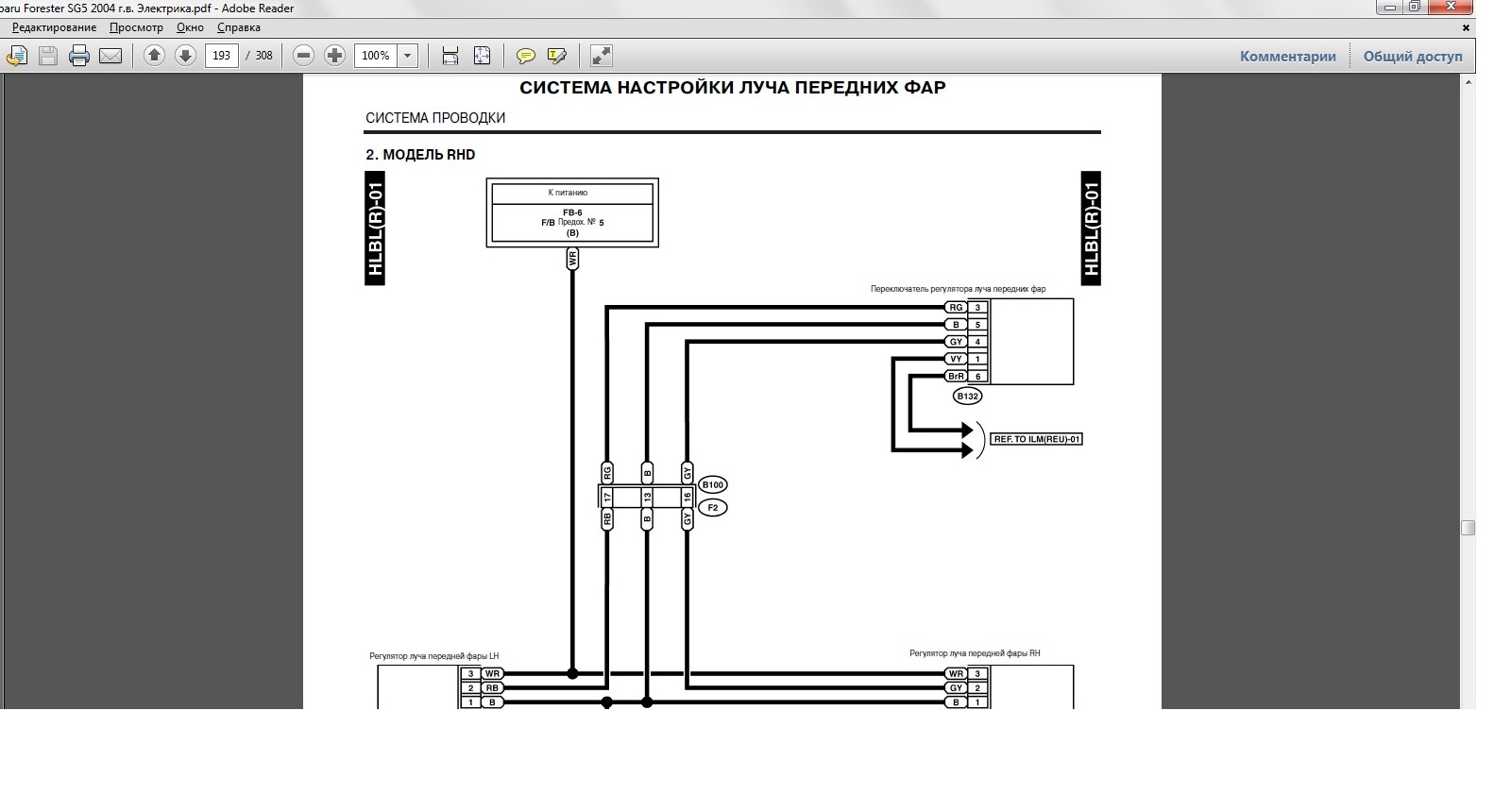Send file by email envelope icon
The width and height of the screenshot is (1511, 812).
(x=110, y=57)
